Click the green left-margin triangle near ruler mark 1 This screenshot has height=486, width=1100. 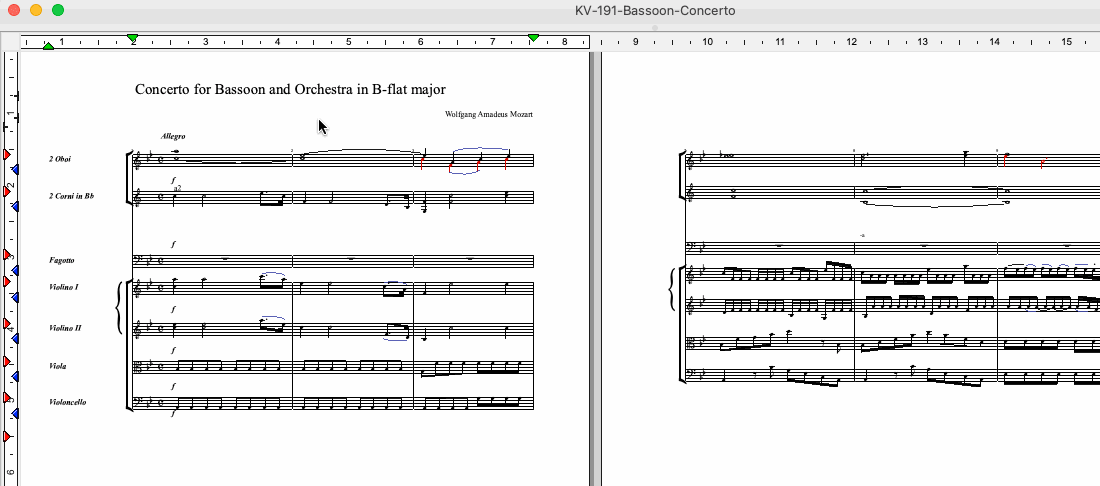click(48, 46)
